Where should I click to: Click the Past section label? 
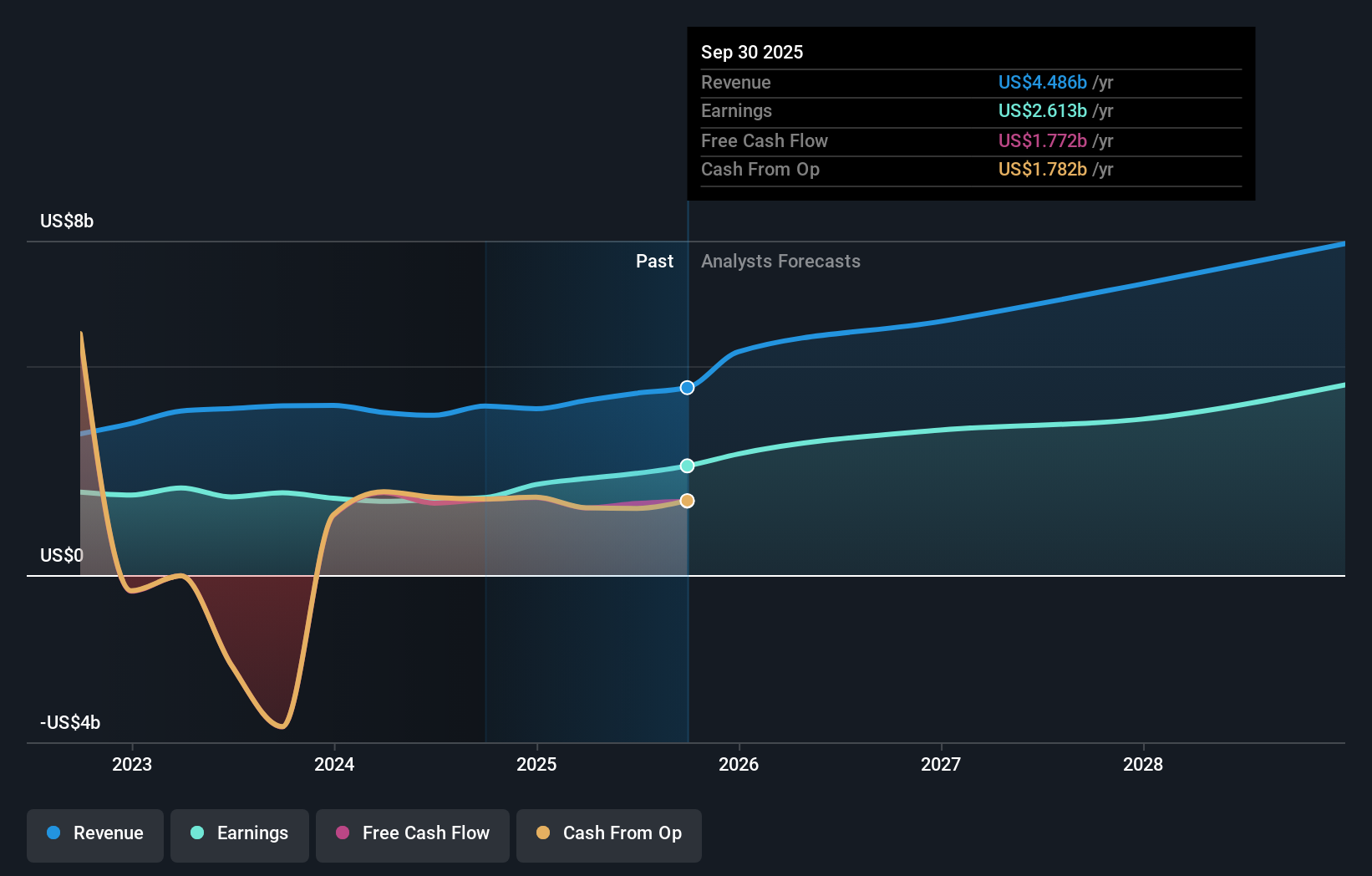point(654,262)
